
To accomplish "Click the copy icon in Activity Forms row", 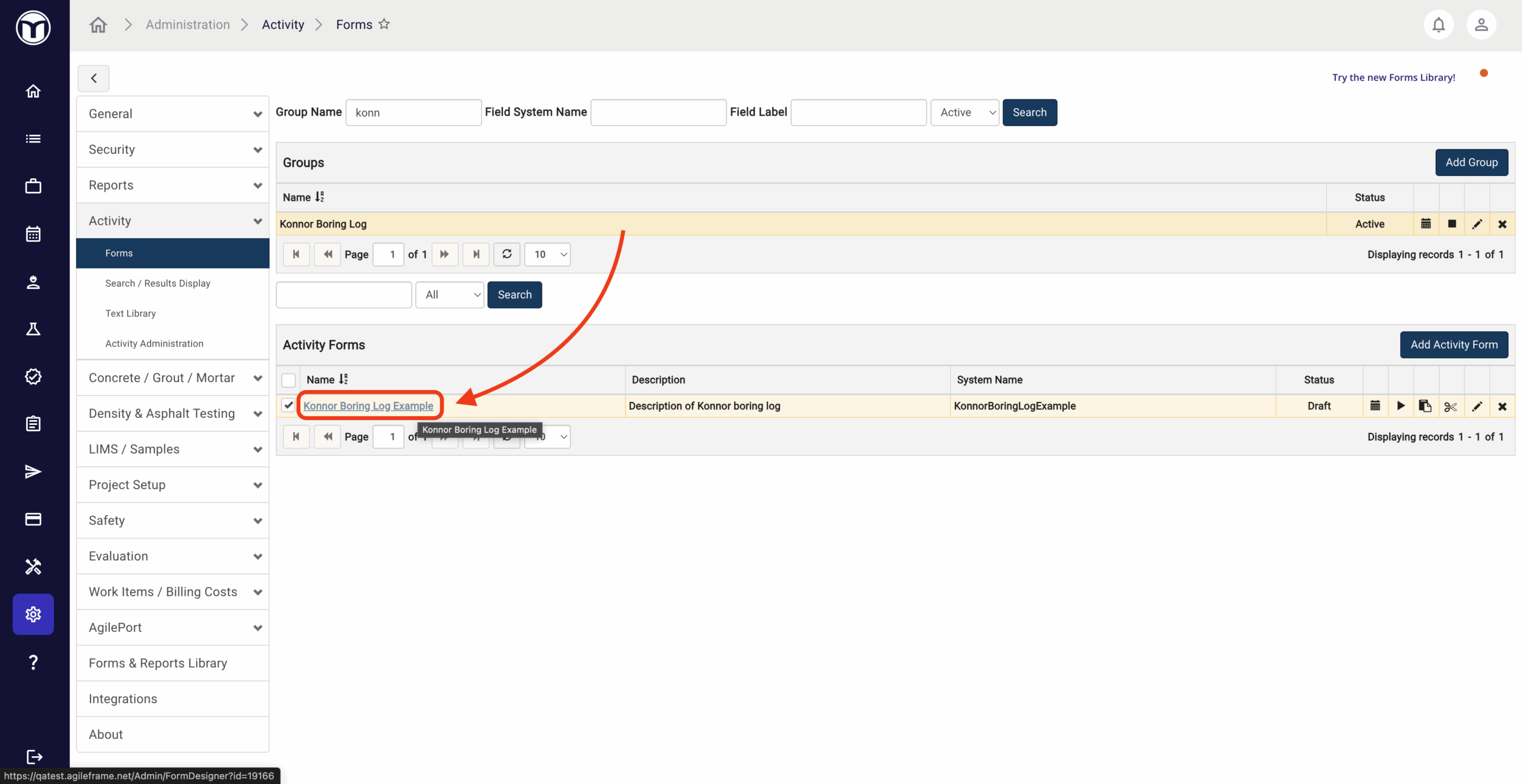I will click(x=1425, y=406).
